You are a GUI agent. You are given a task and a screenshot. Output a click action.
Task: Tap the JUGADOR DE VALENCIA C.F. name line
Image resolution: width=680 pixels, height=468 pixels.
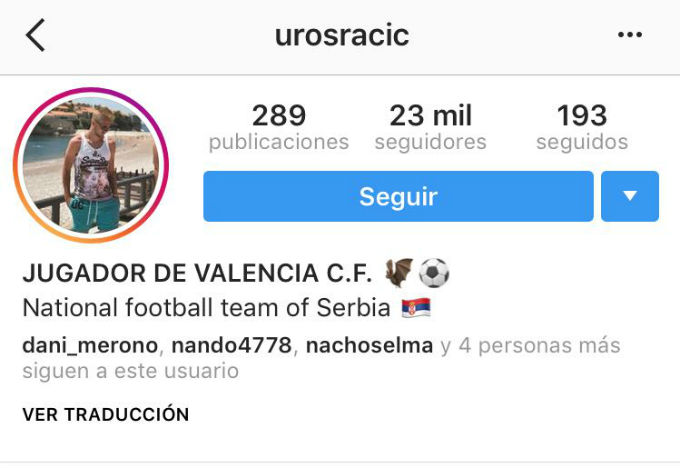point(197,273)
